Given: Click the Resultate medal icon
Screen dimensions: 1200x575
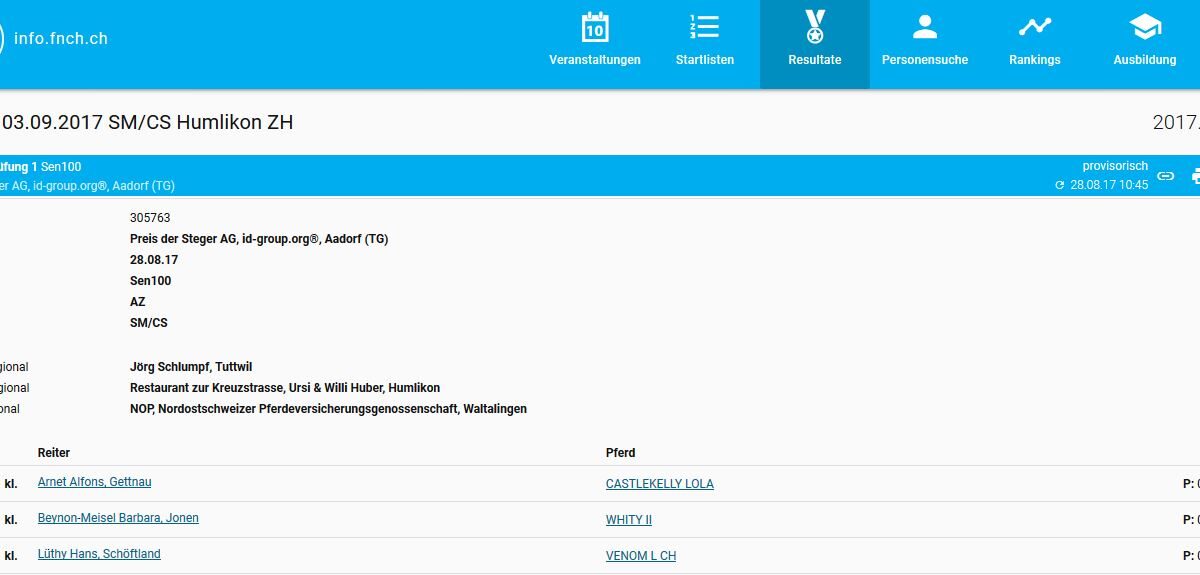Looking at the screenshot, I should tap(815, 27).
